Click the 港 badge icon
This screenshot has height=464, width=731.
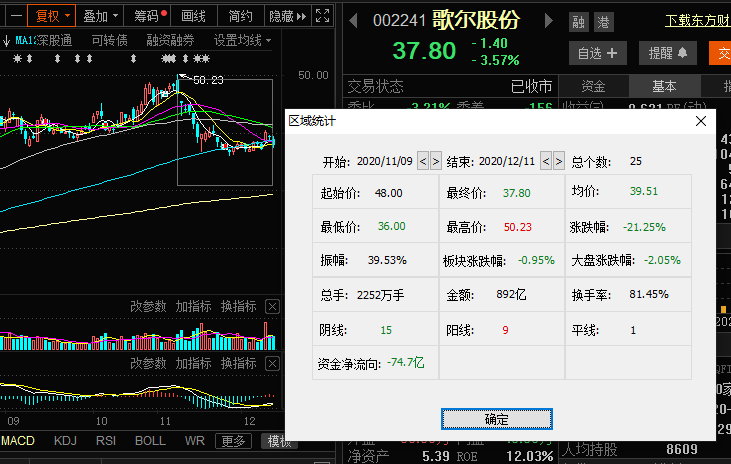[604, 22]
